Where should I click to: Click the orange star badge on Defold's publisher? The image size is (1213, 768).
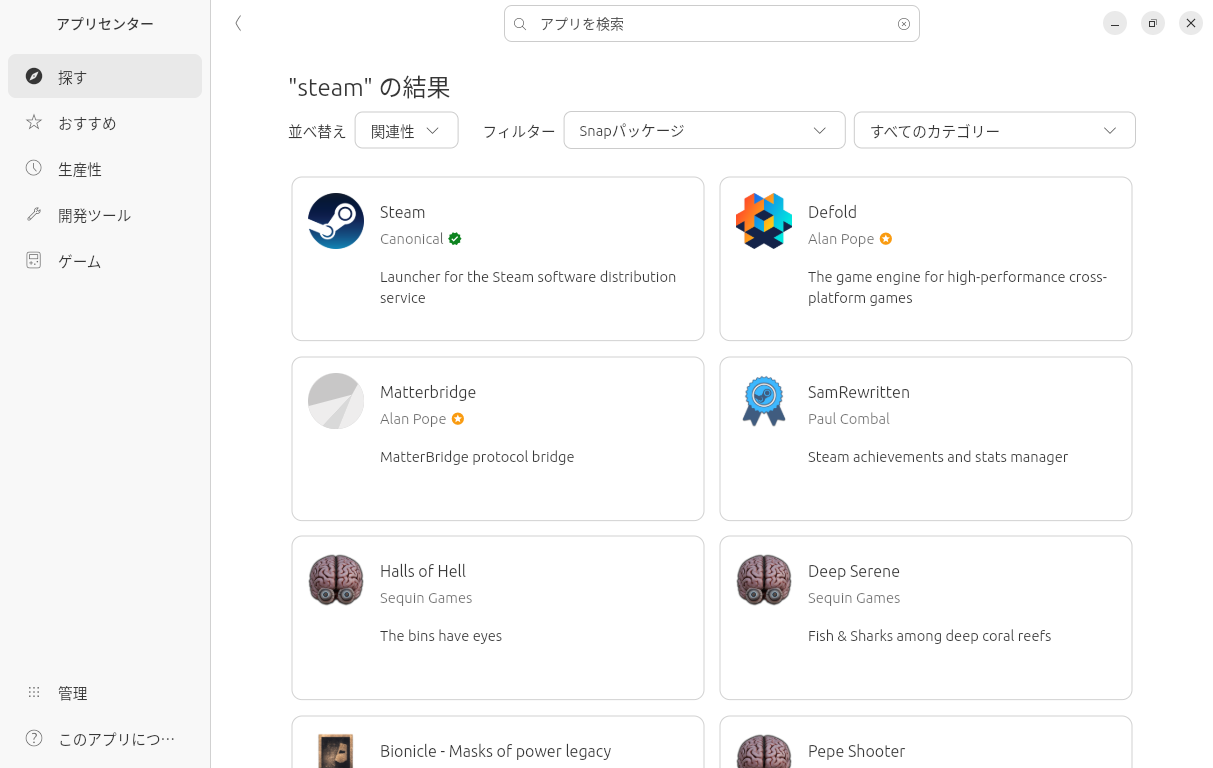886,239
